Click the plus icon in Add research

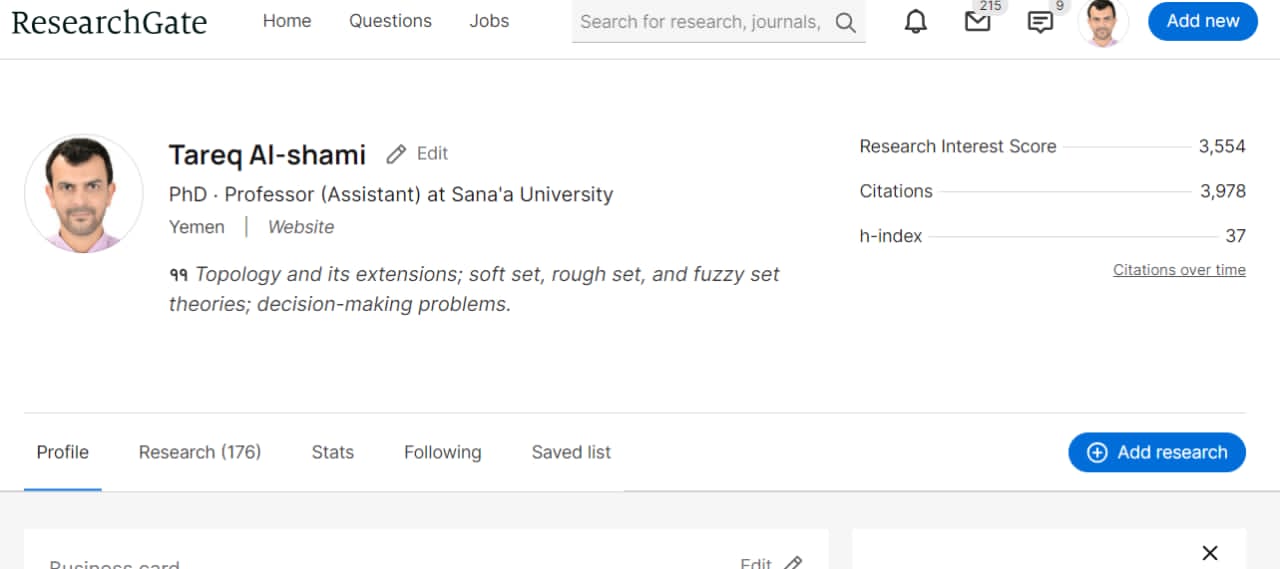pyautogui.click(x=1097, y=452)
